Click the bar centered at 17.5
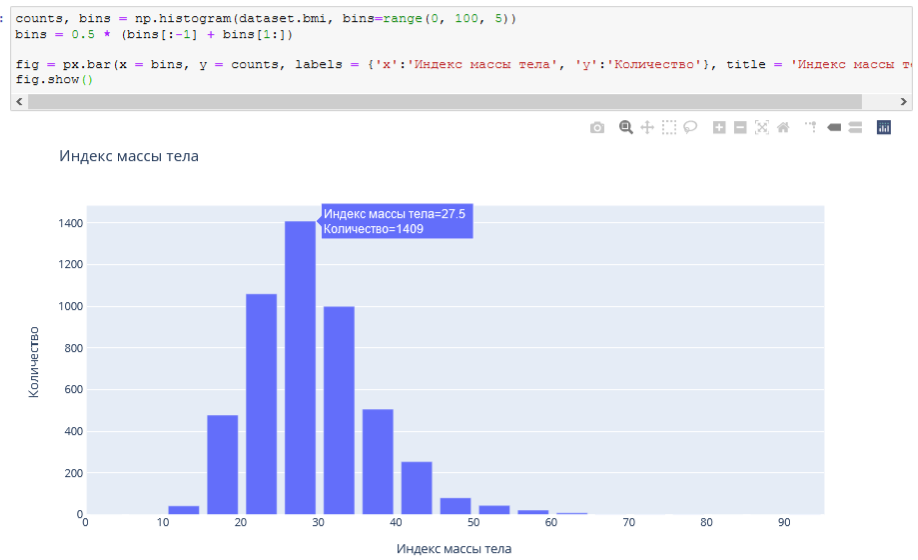 pyautogui.click(x=222, y=465)
